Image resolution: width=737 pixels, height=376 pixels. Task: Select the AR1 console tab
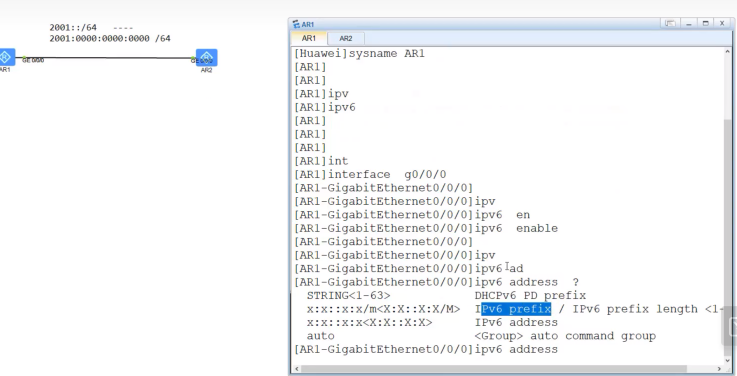coord(309,39)
